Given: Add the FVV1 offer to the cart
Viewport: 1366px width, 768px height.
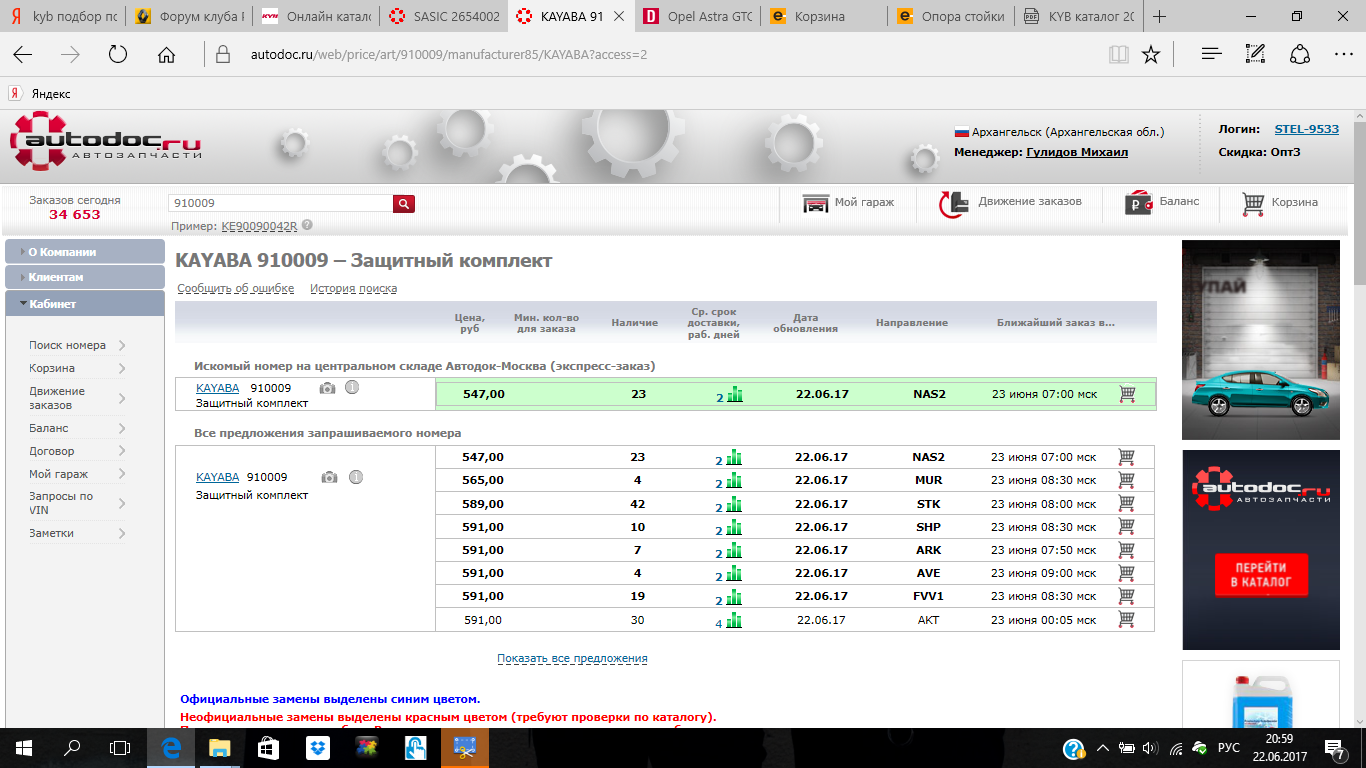Looking at the screenshot, I should click(1127, 596).
